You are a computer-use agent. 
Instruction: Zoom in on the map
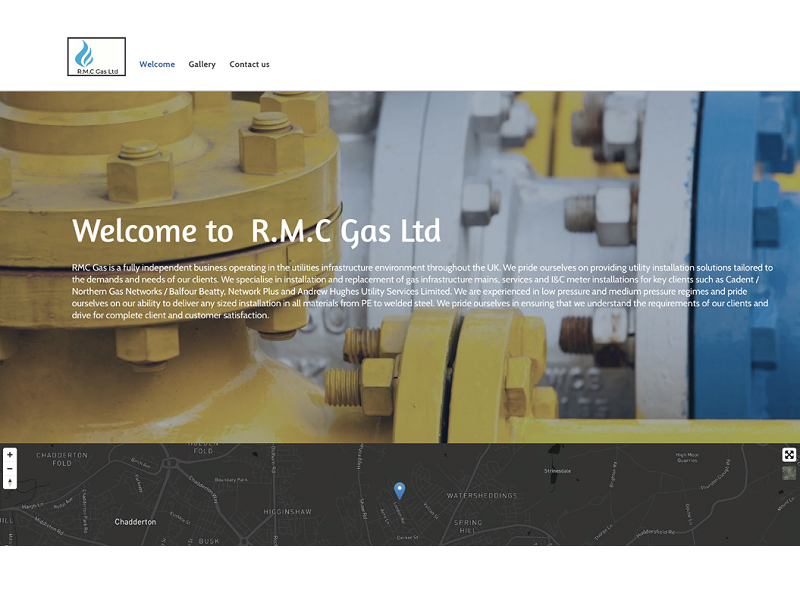click(x=10, y=455)
